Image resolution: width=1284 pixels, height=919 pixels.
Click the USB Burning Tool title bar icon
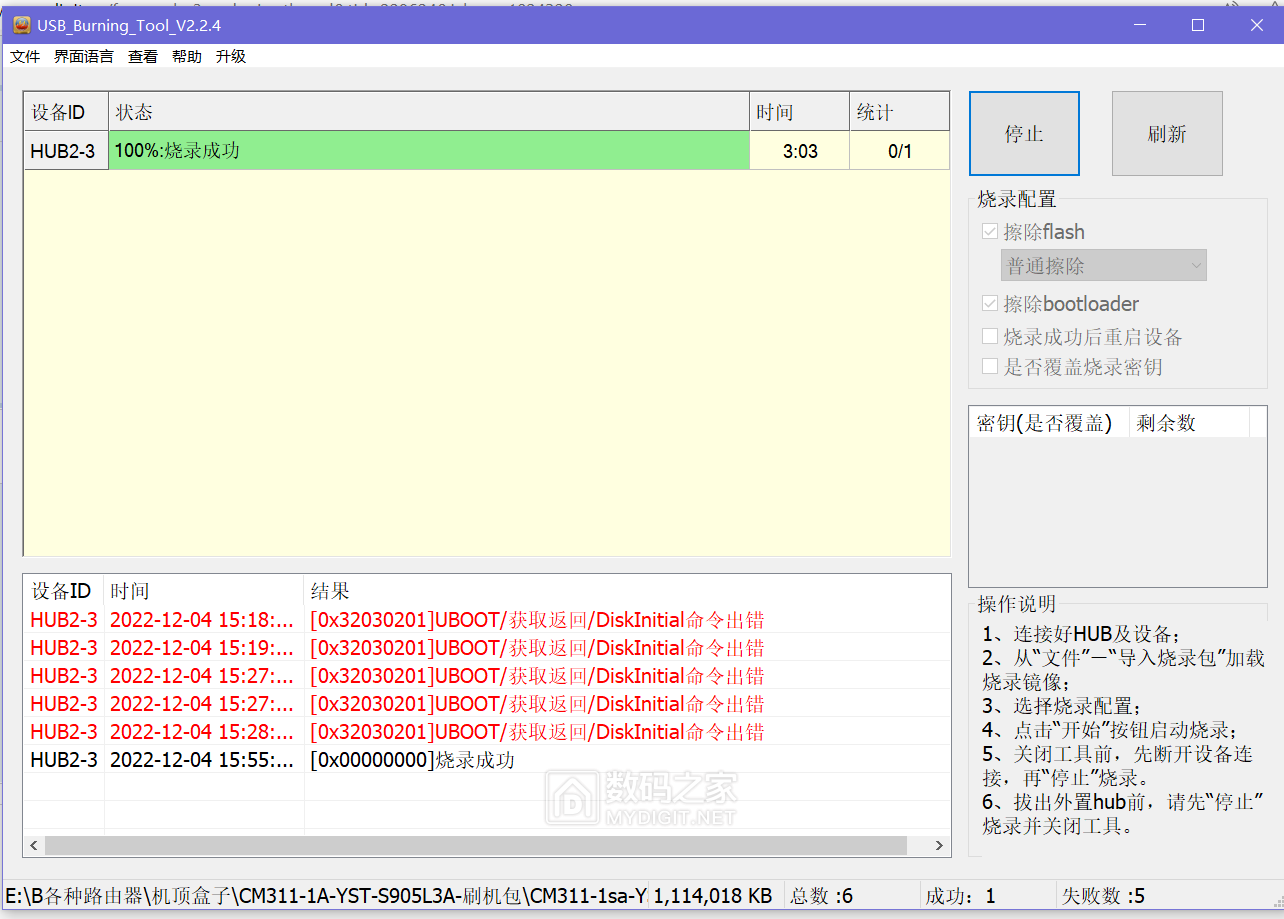[21, 25]
